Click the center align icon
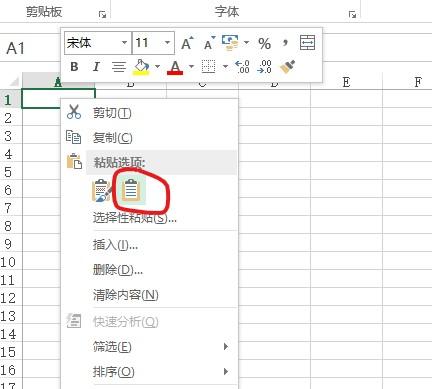 [x=119, y=67]
